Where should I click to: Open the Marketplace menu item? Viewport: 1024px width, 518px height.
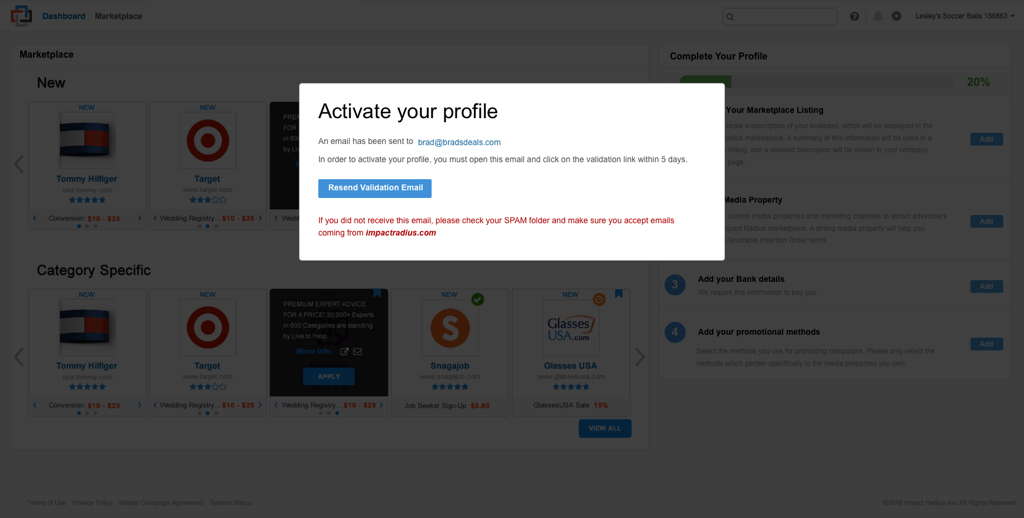[x=118, y=16]
